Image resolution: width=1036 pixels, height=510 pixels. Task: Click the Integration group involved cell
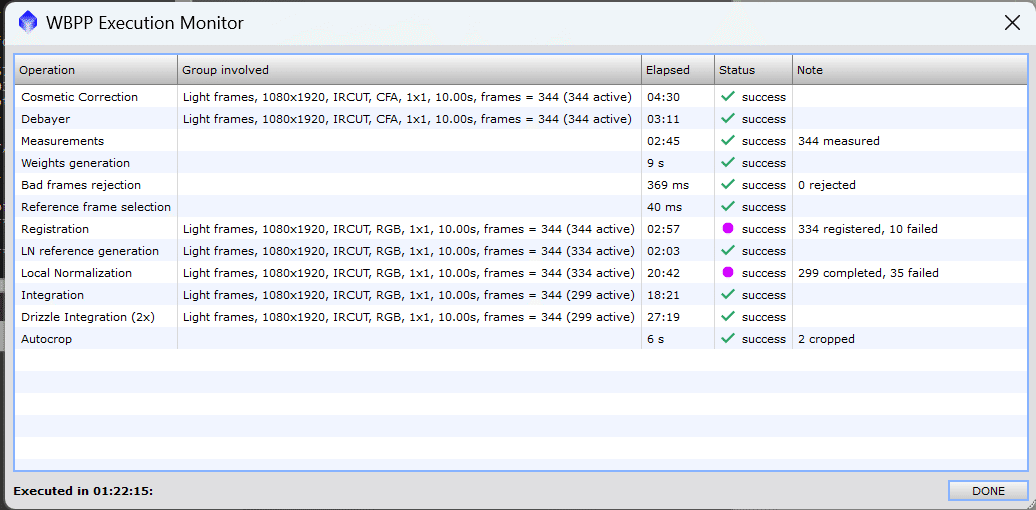pos(409,295)
